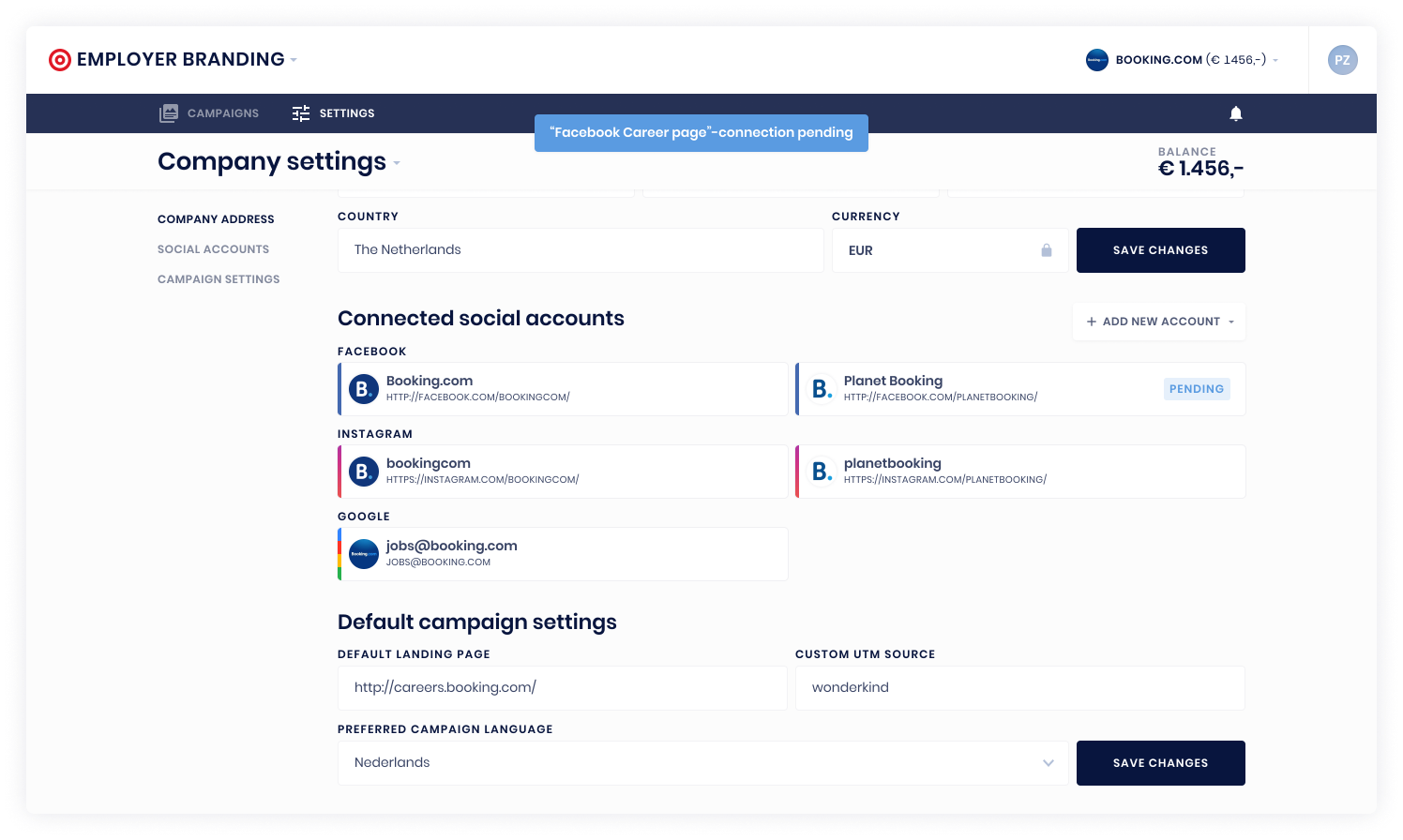Open the notifications bell
Screen dimensions: 1403x840
tap(1236, 113)
